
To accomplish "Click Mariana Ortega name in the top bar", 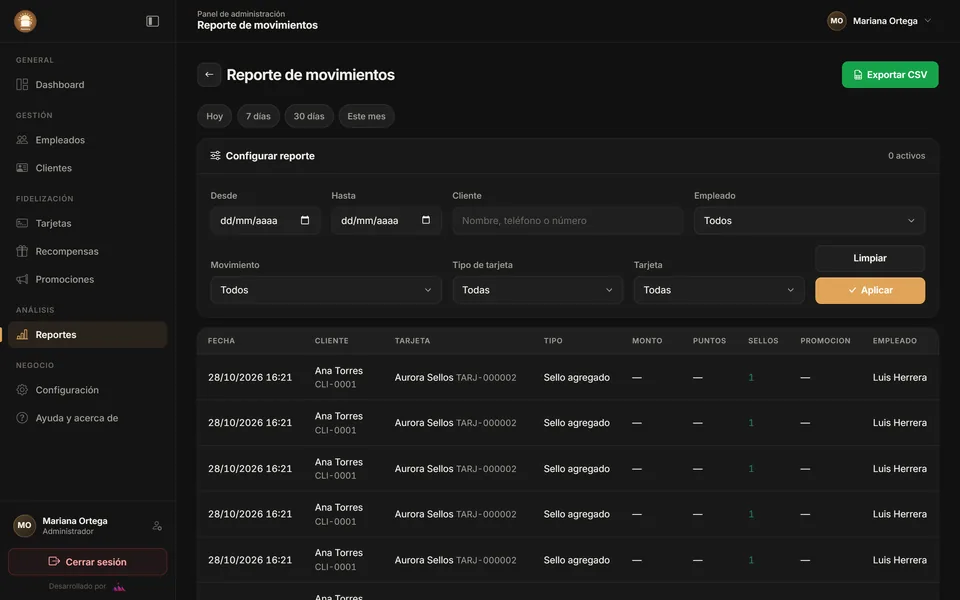I will pyautogui.click(x=885, y=21).
